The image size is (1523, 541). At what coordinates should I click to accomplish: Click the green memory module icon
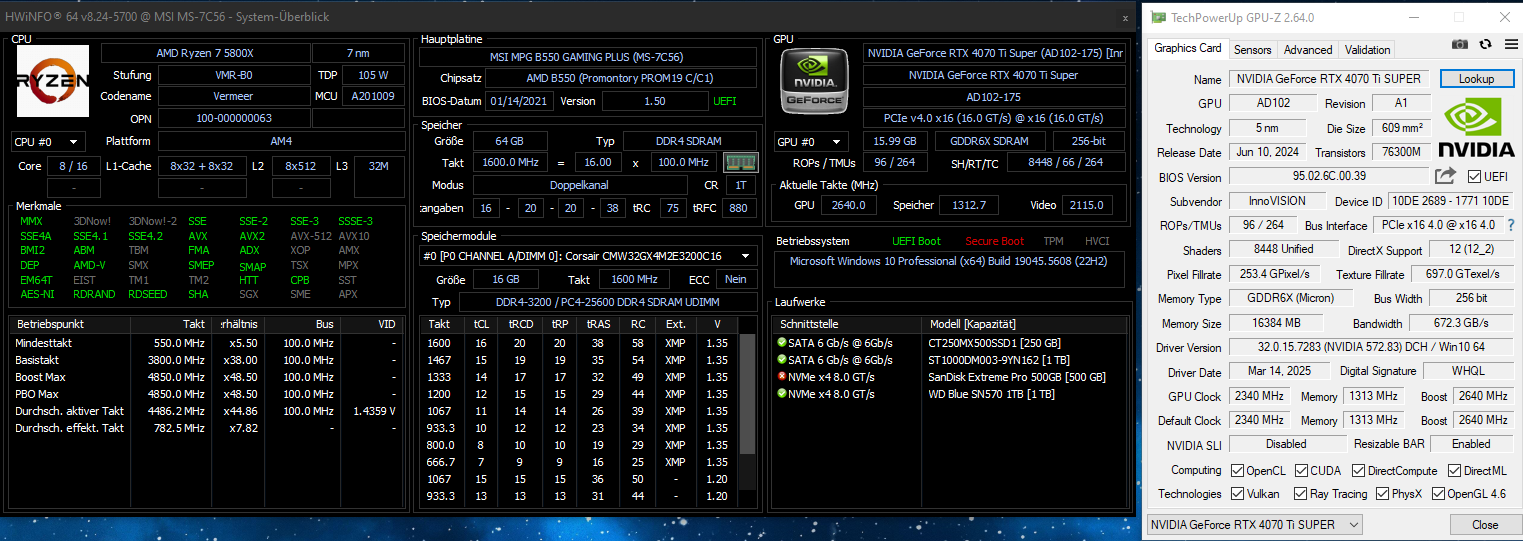[740, 162]
